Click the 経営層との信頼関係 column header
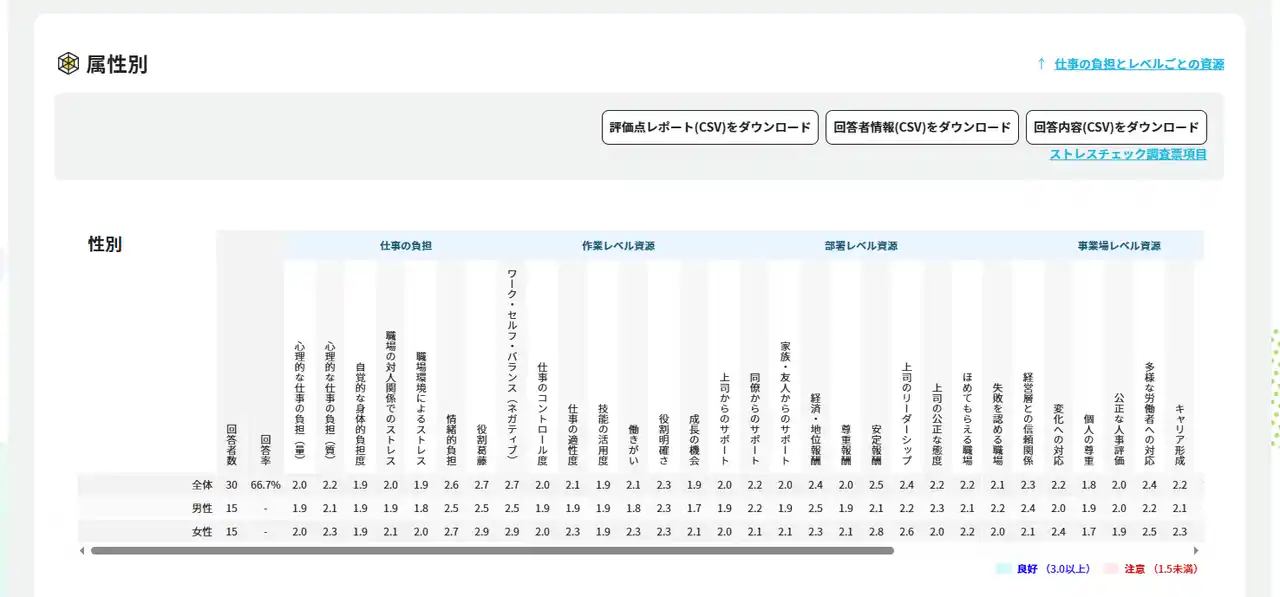The image size is (1280, 597). point(1028,419)
